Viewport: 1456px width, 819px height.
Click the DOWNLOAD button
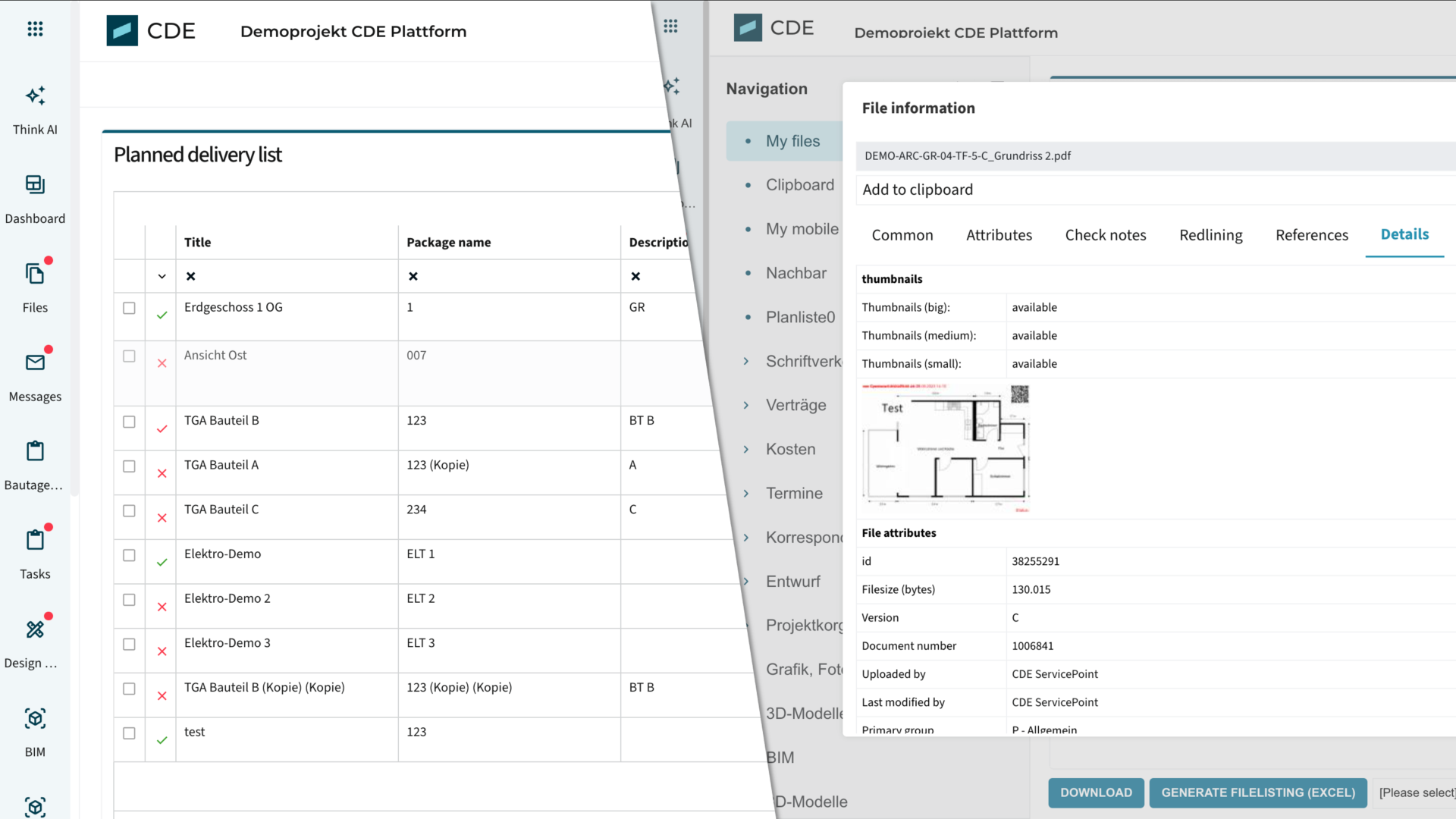click(1096, 792)
